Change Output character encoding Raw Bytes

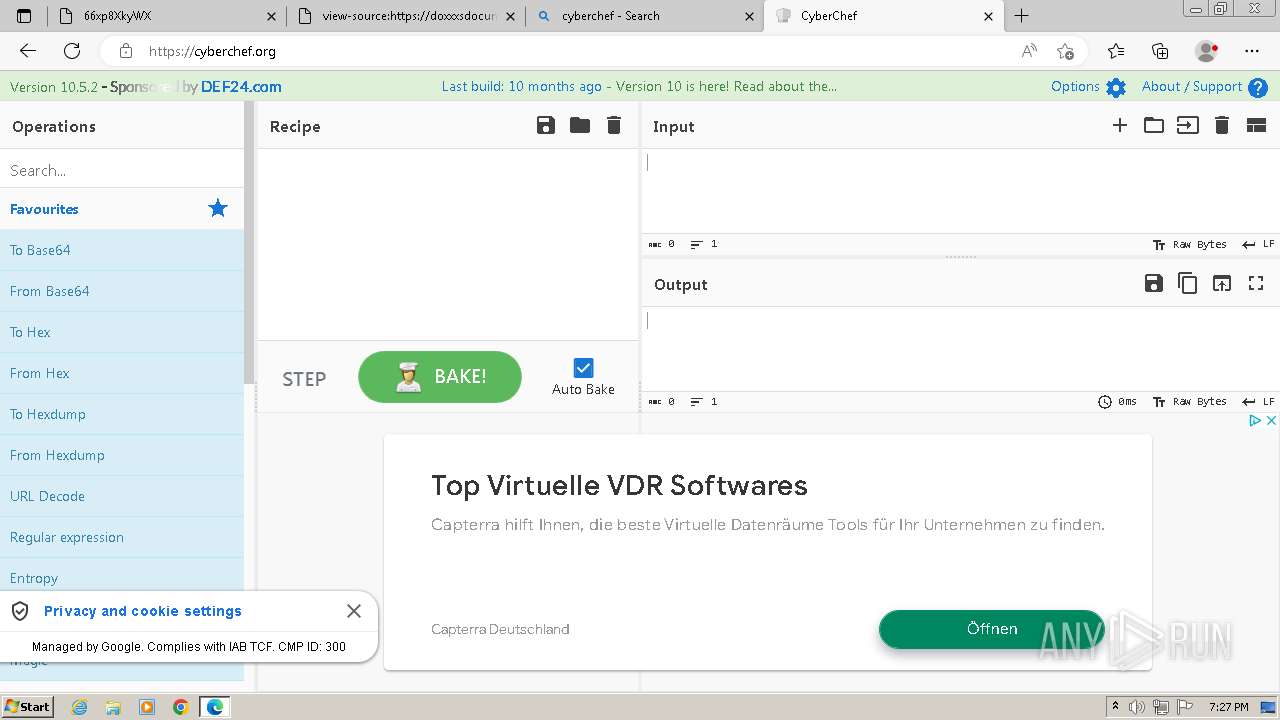pyautogui.click(x=1190, y=402)
